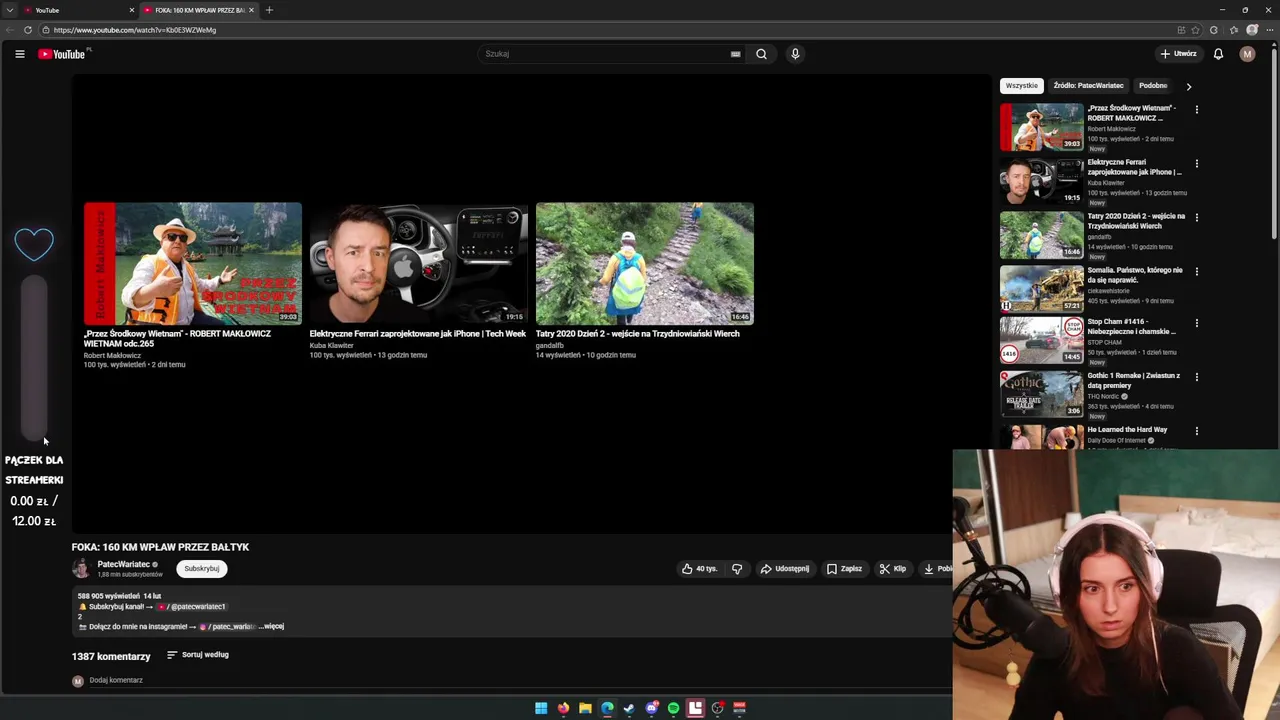Dislike the video with thumbs down
The image size is (1280, 720).
737,569
